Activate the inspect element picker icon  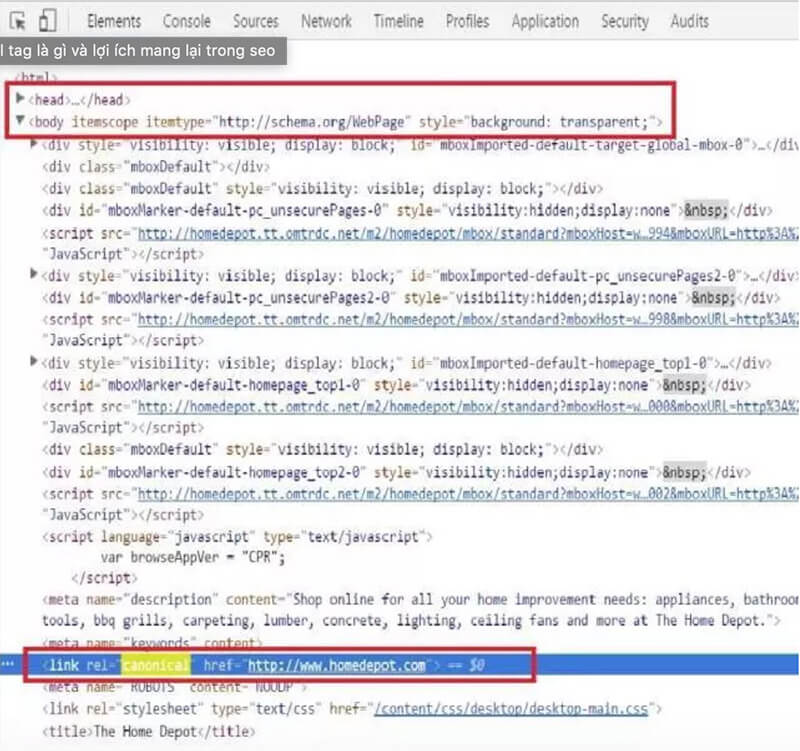point(18,21)
